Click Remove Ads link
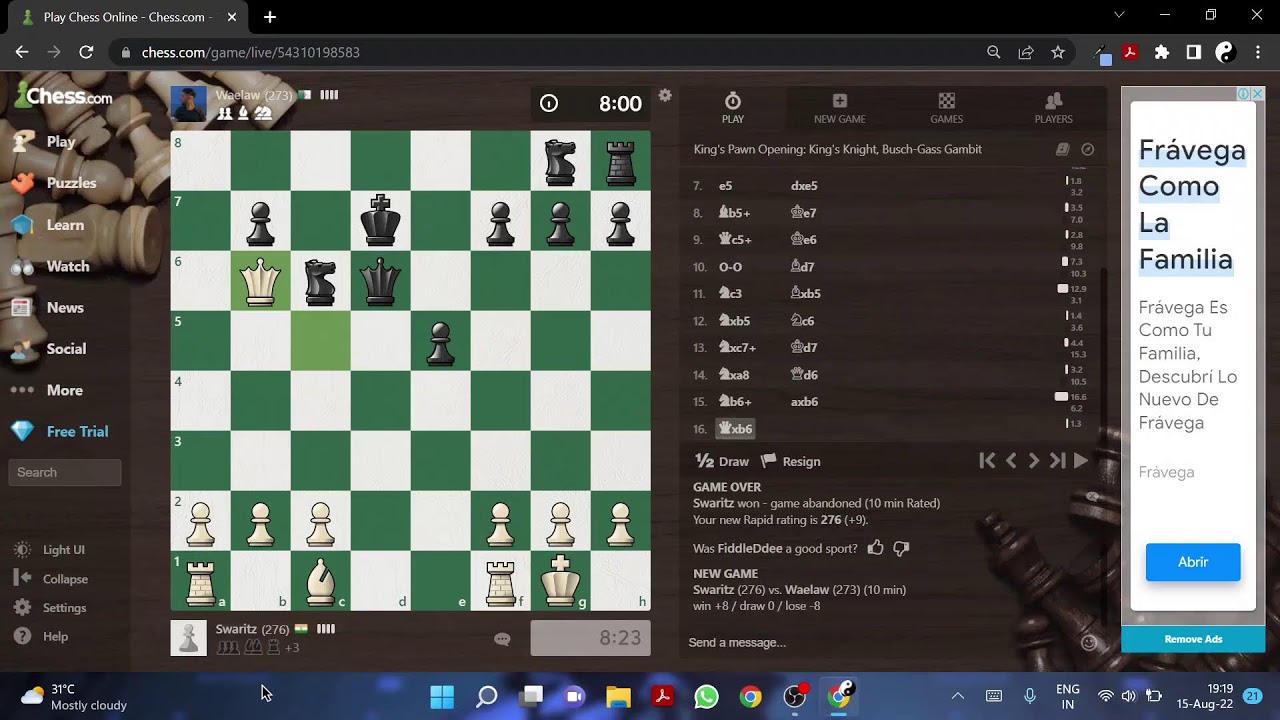 click(1193, 639)
